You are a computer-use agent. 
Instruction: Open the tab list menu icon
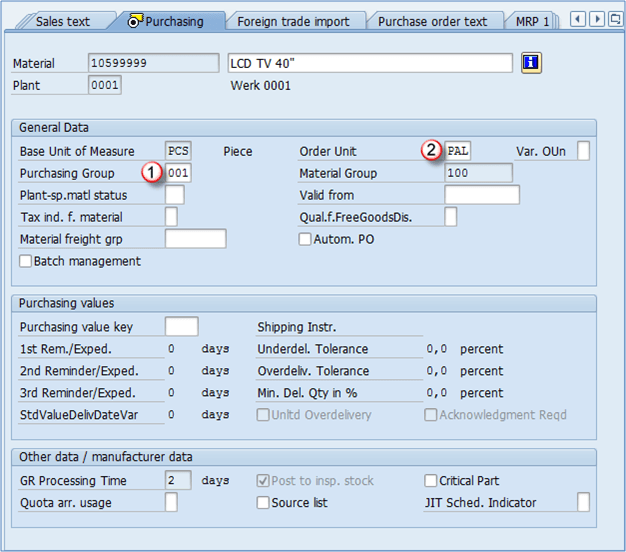(614, 19)
